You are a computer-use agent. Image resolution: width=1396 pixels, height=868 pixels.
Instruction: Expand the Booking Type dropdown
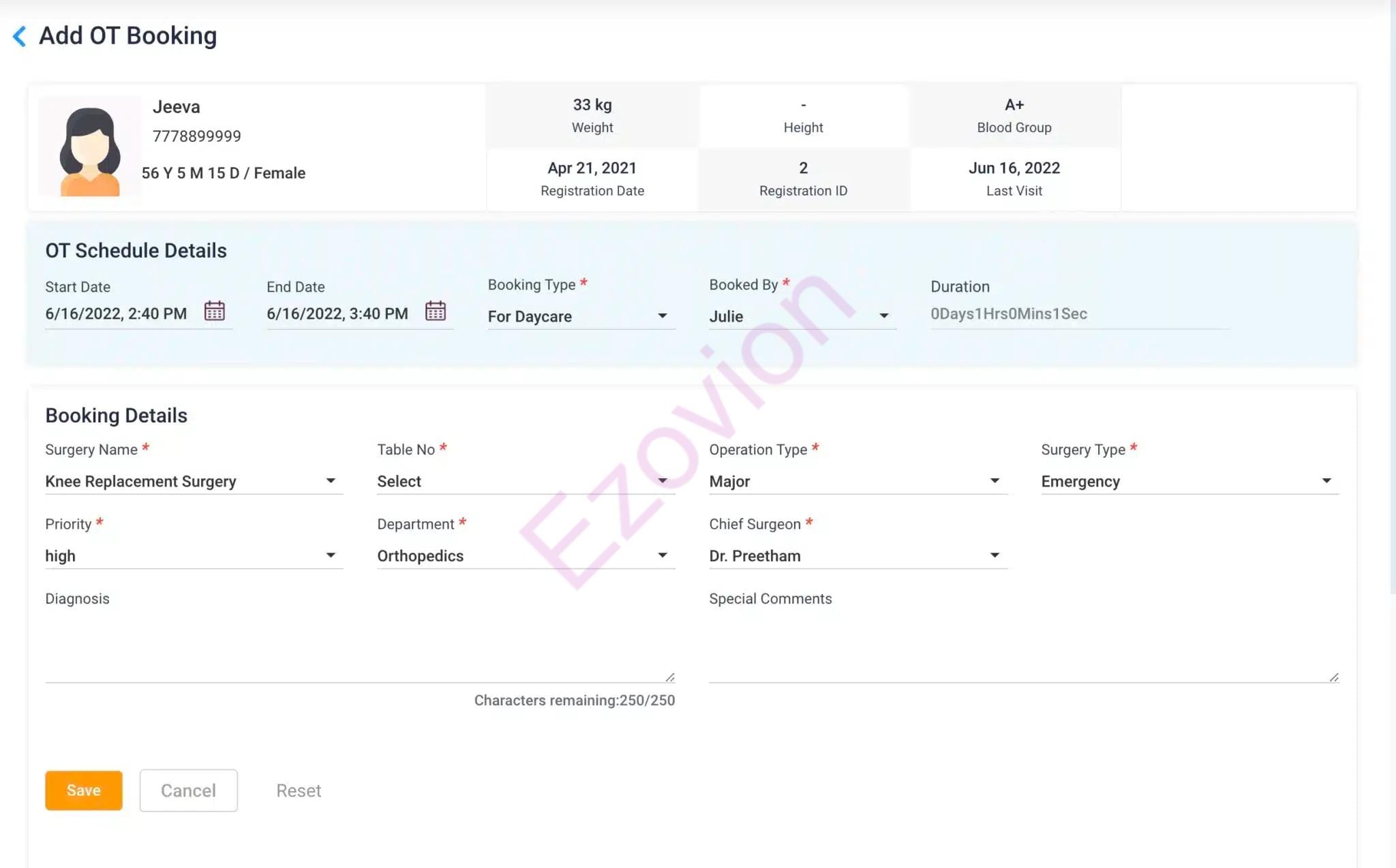coord(580,316)
